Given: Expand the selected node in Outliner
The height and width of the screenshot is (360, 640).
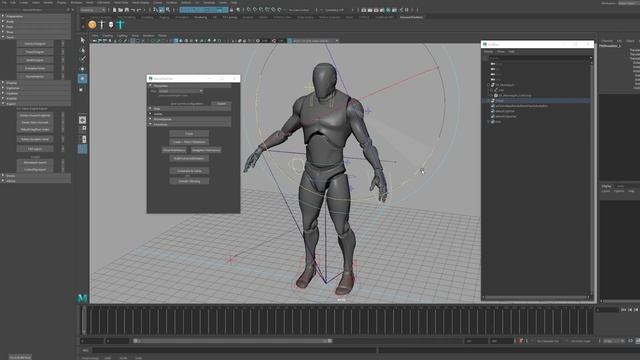Looking at the screenshot, I should (x=489, y=100).
